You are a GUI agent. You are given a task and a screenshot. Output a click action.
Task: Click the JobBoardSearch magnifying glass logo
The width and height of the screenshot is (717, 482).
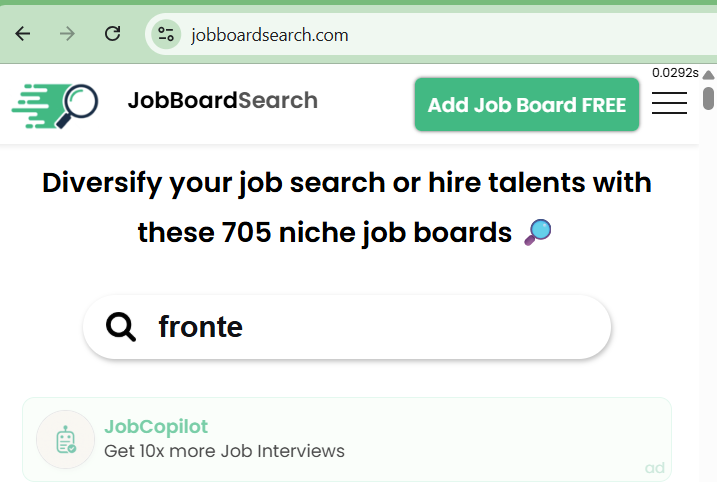point(56,102)
